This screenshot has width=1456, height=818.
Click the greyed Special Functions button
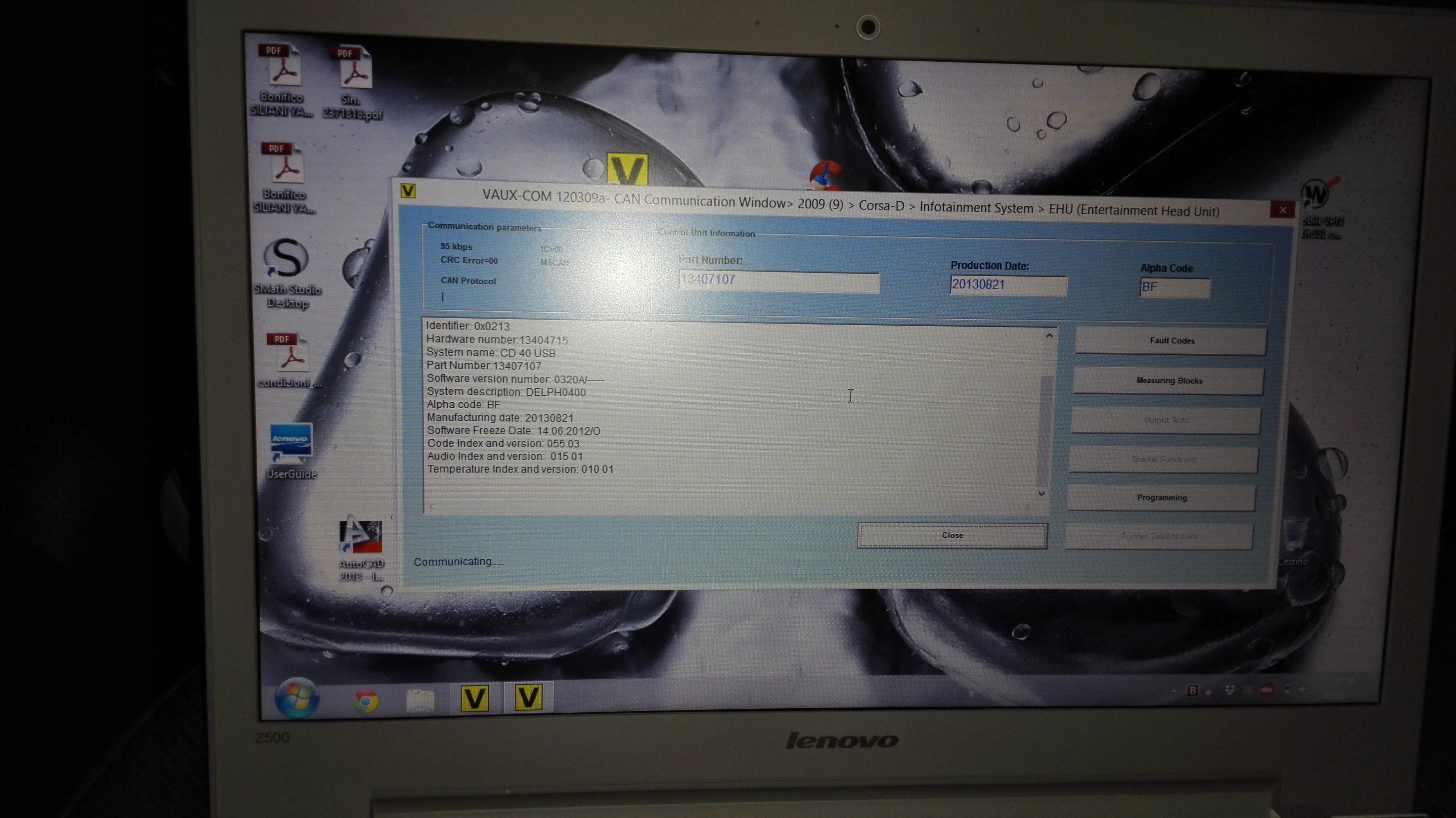(1164, 459)
